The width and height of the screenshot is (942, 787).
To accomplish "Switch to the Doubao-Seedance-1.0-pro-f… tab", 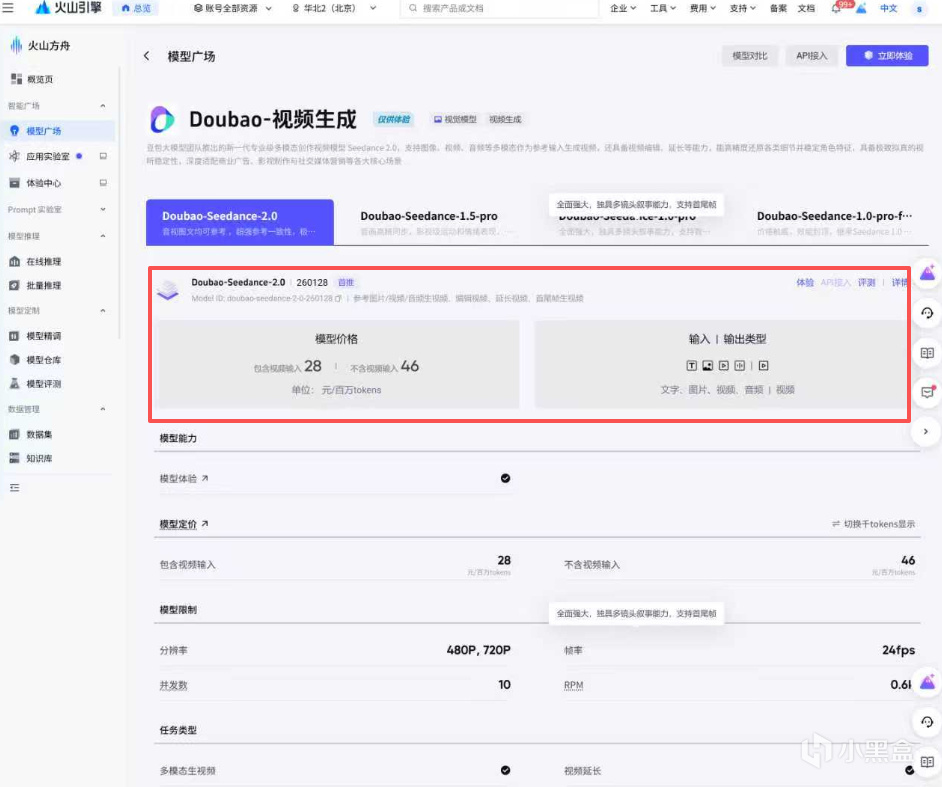I will tap(834, 222).
